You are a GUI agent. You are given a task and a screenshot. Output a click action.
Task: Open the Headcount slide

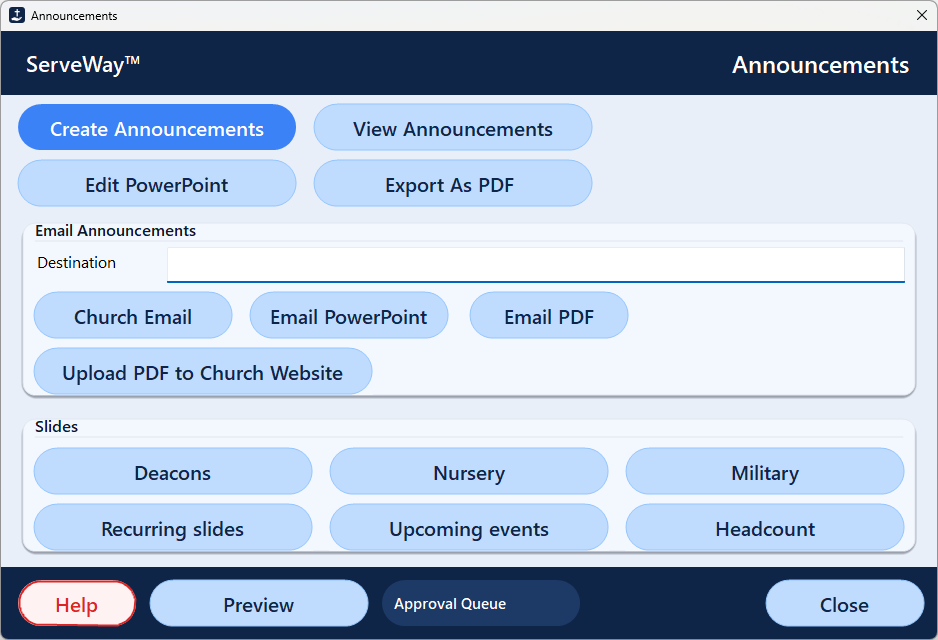(765, 528)
